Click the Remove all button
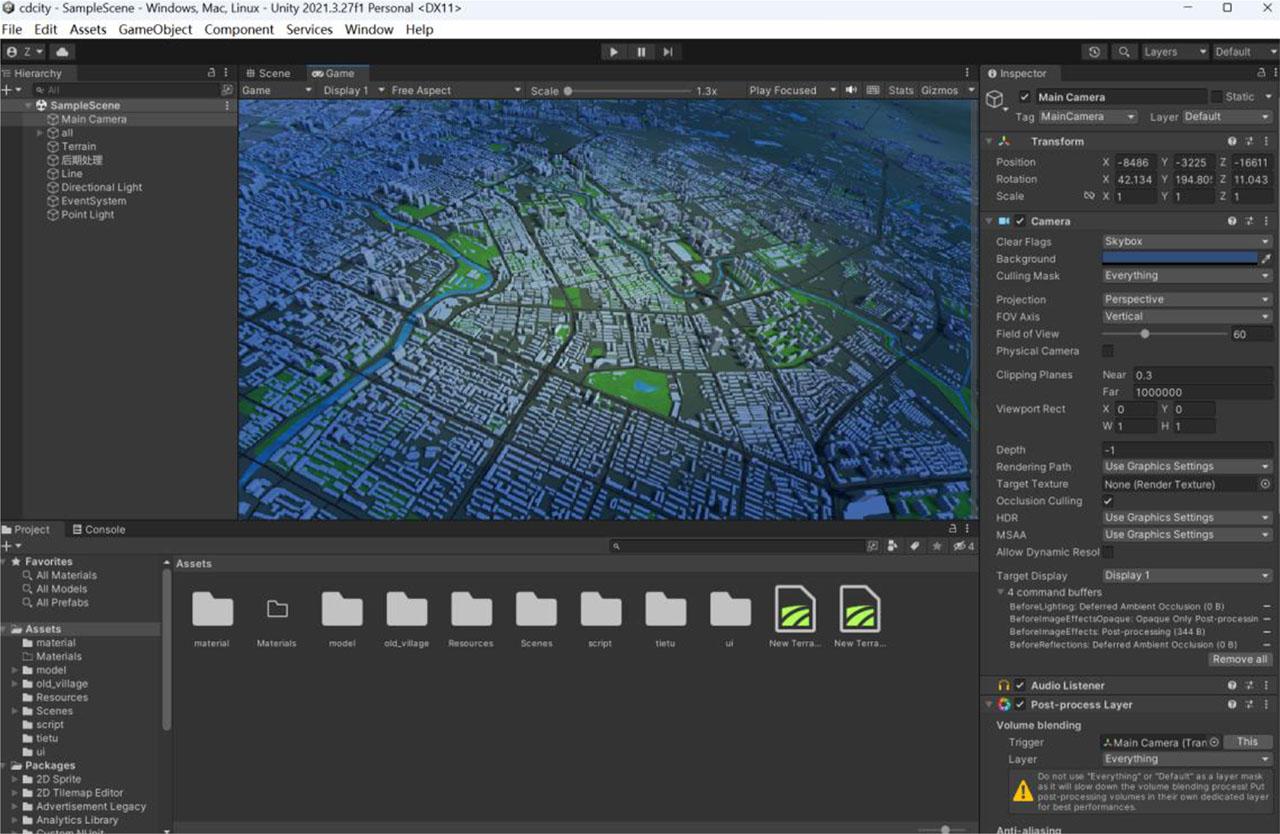This screenshot has height=834, width=1280. 1240,660
